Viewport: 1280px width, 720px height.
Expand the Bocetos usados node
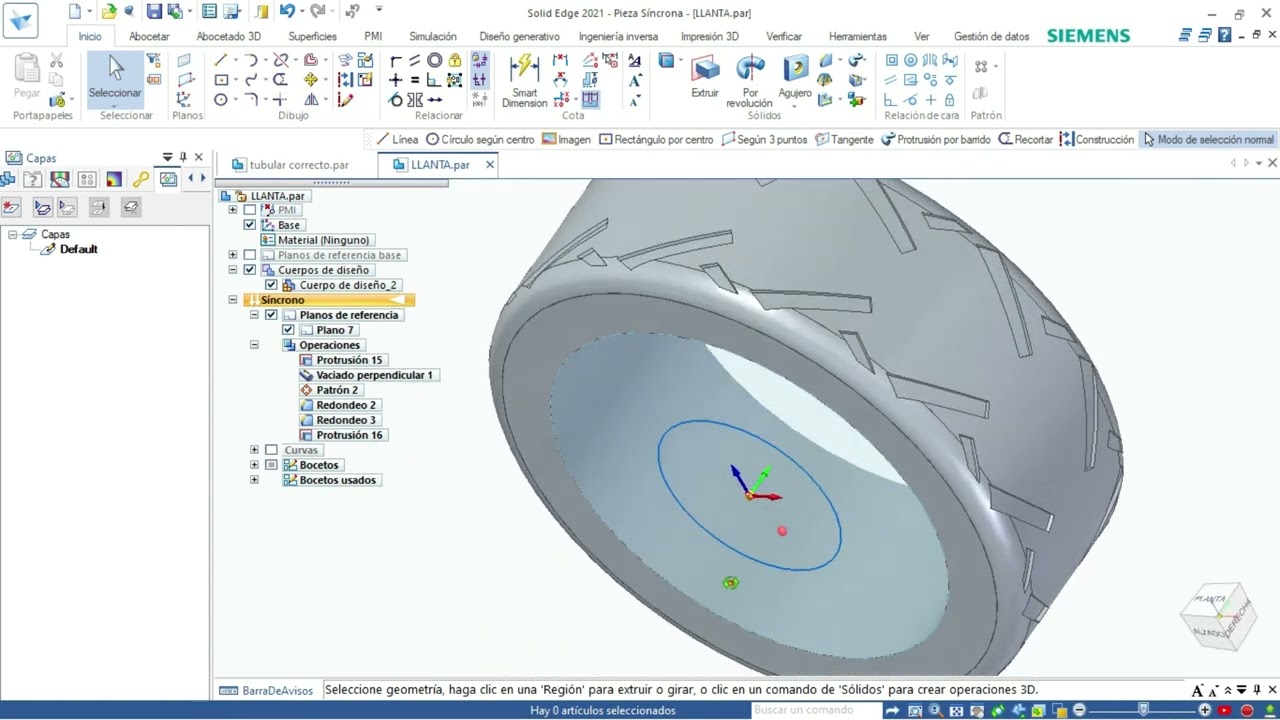point(254,480)
